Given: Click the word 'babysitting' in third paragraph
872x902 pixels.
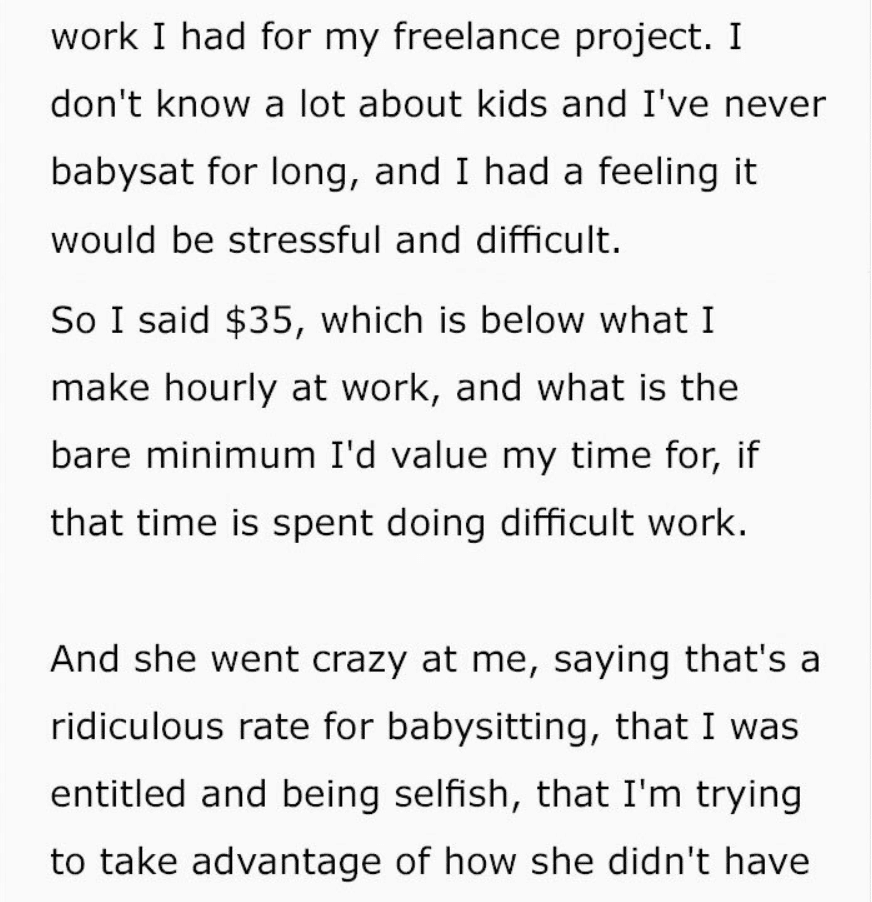Looking at the screenshot, I should coord(488,727).
